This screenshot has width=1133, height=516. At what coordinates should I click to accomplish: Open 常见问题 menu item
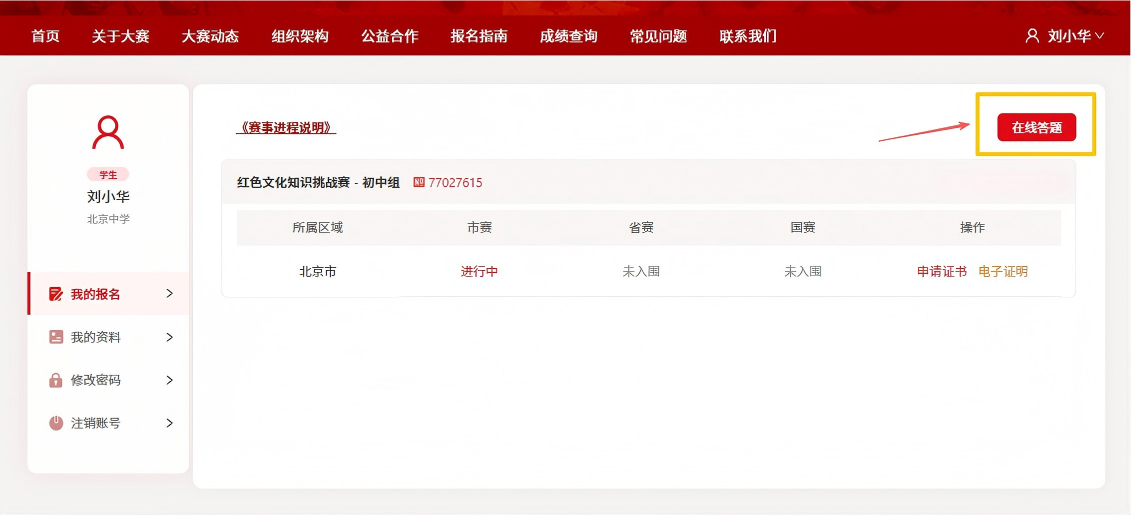point(658,36)
